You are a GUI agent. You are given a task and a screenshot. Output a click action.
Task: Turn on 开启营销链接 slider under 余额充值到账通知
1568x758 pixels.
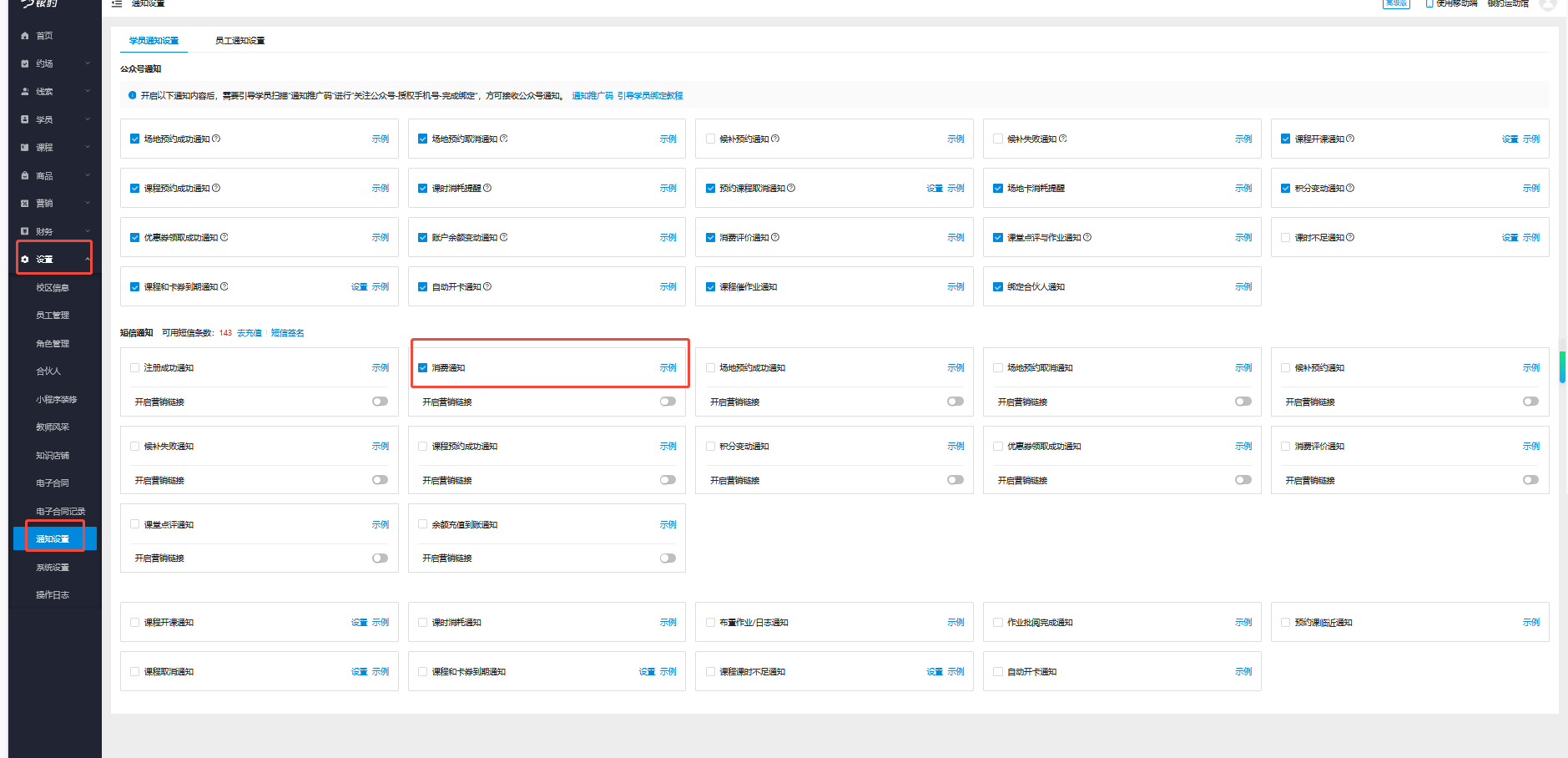[668, 558]
